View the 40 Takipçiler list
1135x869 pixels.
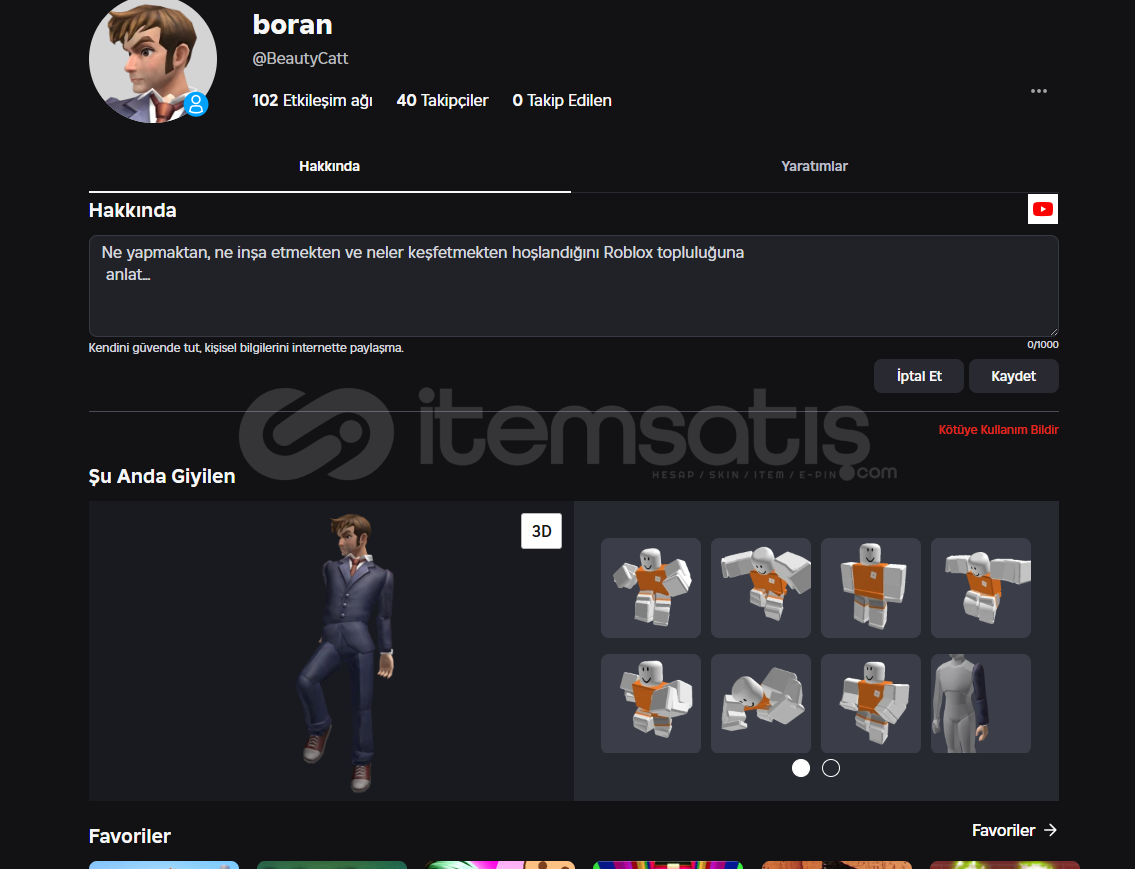442,101
